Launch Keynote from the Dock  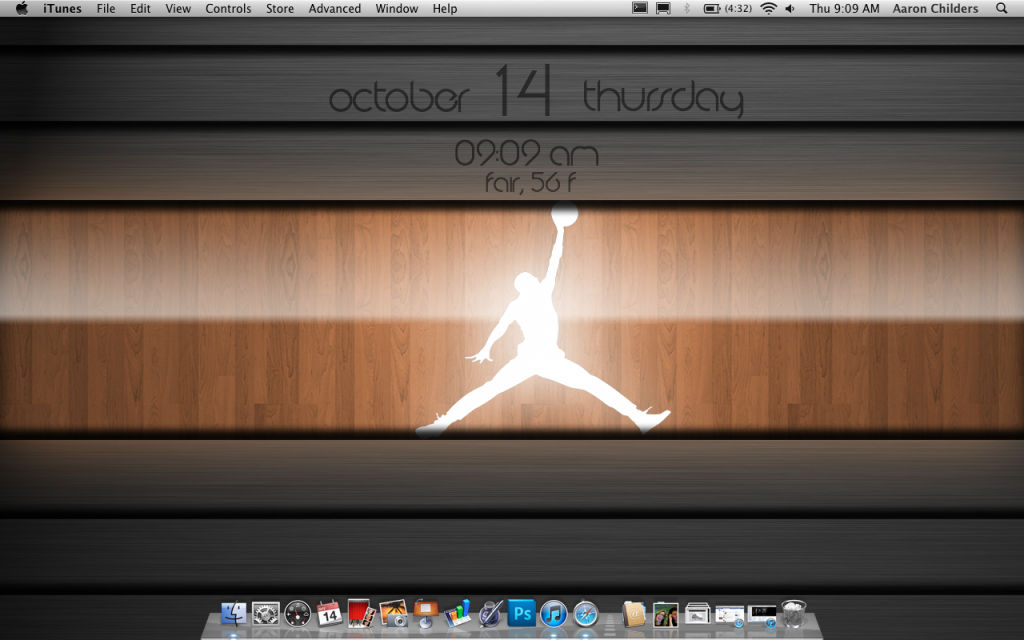pos(426,614)
